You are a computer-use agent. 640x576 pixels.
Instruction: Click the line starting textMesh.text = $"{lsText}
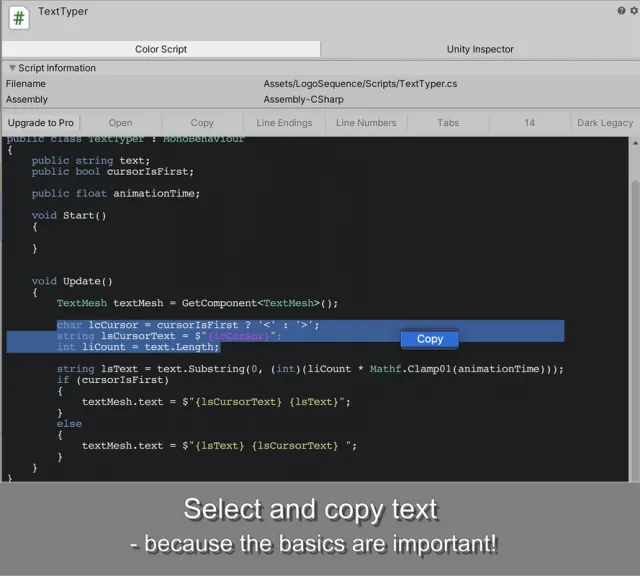219,446
